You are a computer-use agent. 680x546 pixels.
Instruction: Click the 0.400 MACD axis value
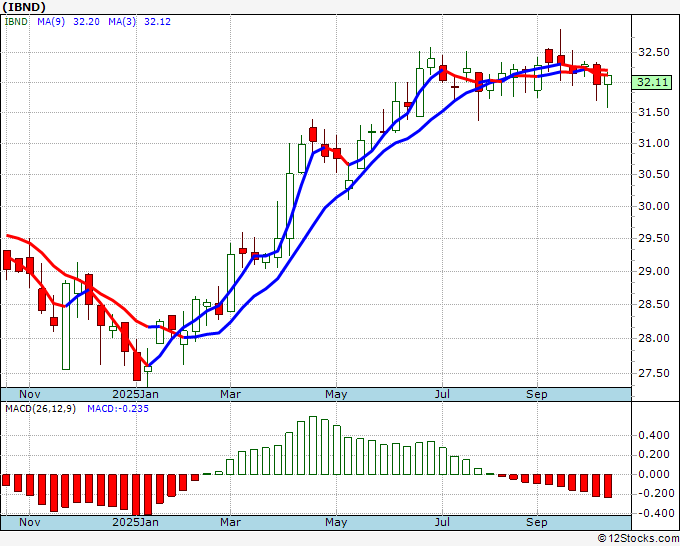point(656,435)
